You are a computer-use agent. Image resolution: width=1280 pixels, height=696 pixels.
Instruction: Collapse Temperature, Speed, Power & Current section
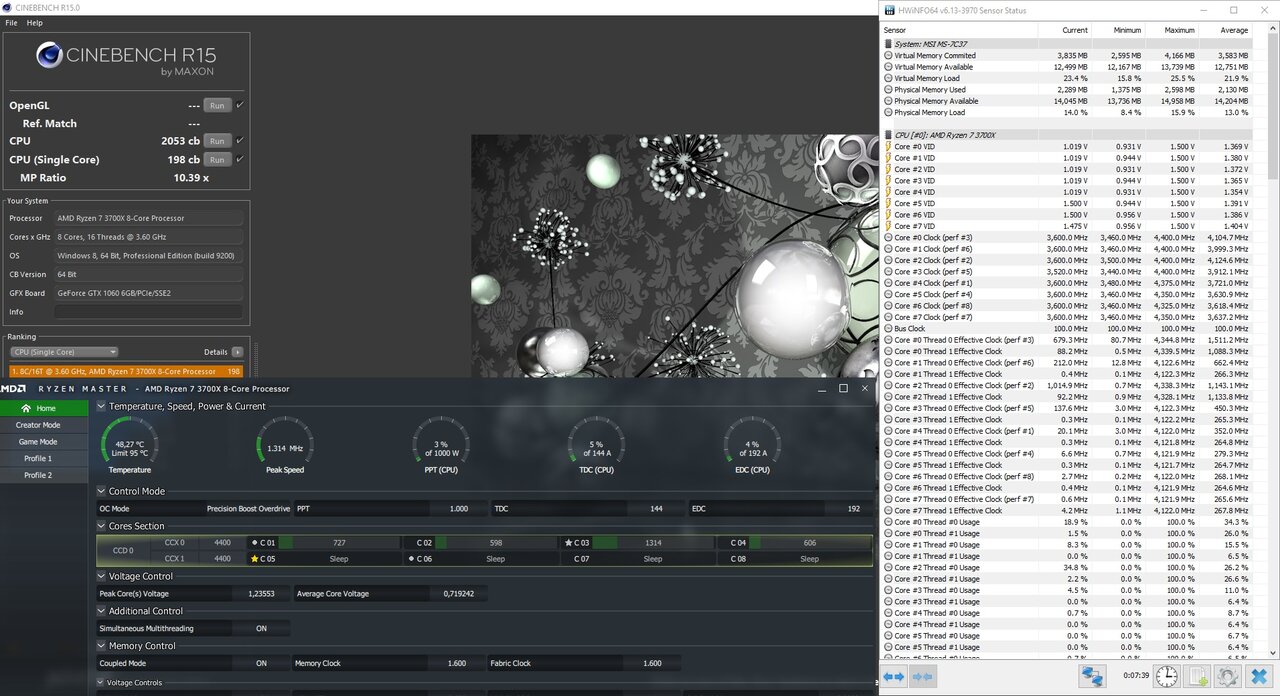click(x=101, y=407)
